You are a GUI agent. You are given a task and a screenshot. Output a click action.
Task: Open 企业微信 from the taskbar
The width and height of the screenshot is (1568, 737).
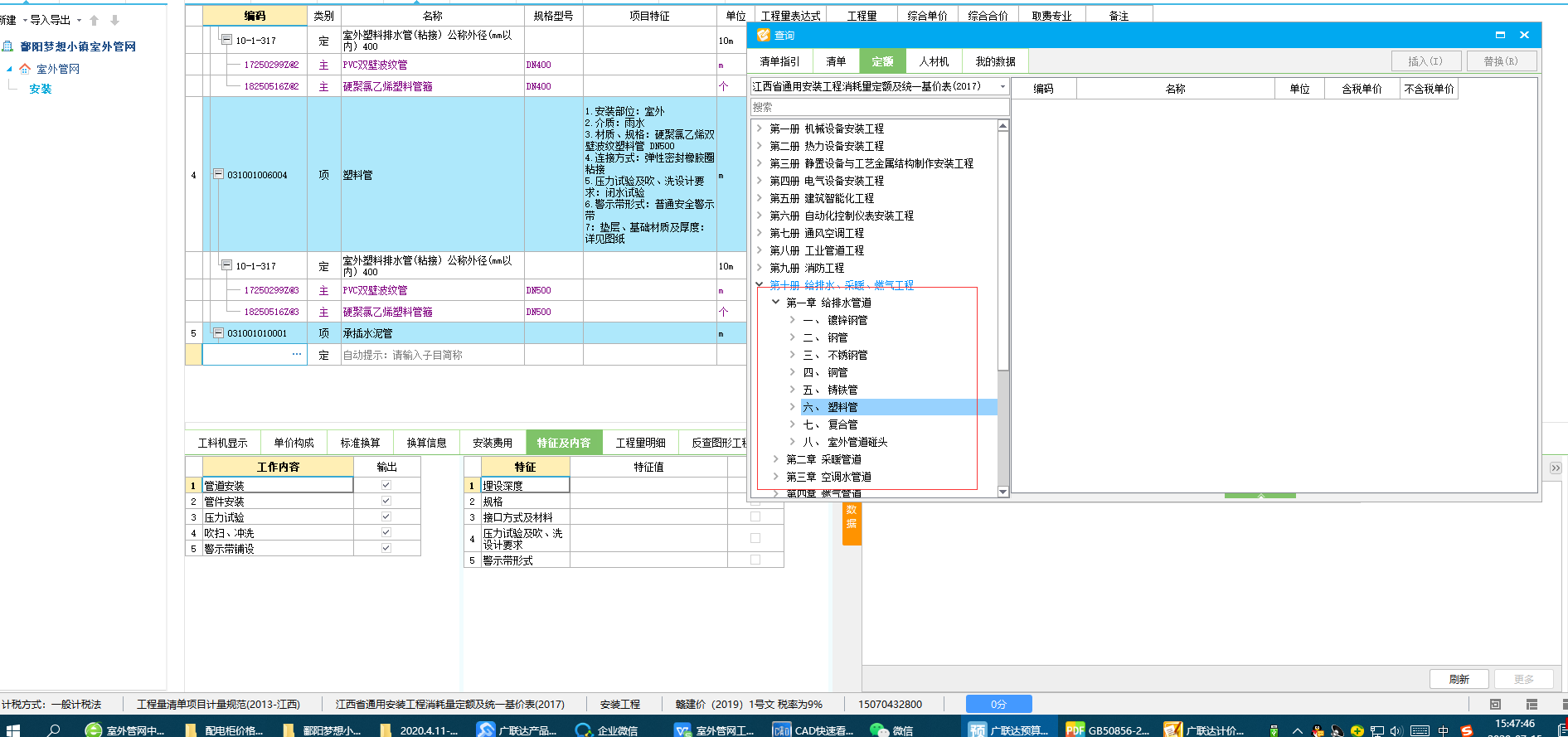[x=607, y=730]
